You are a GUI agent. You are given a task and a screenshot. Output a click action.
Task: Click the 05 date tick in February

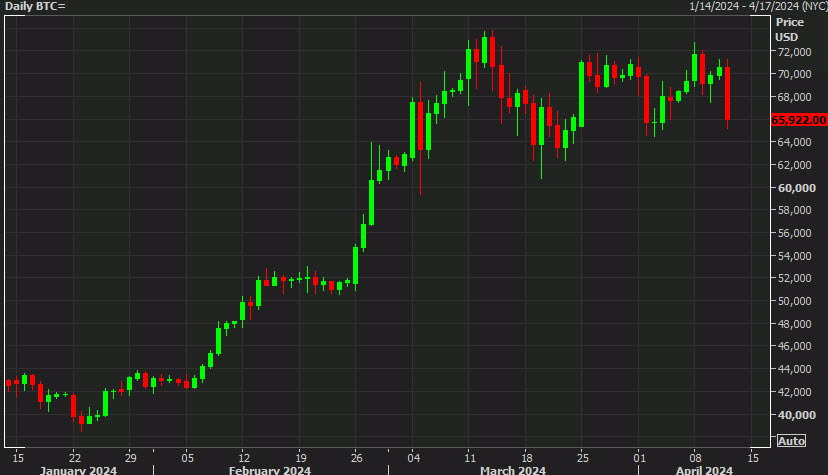tap(187, 458)
